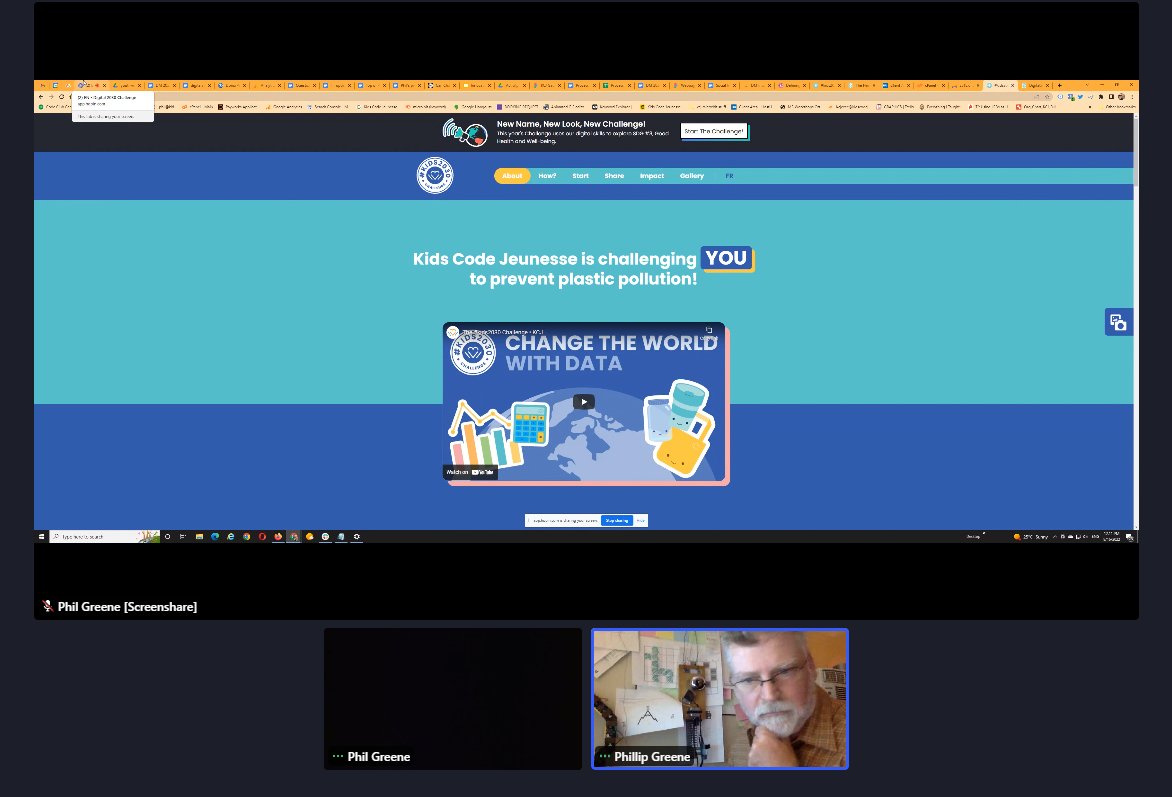Click the Start The Challenge button
The width and height of the screenshot is (1172, 797).
click(714, 131)
